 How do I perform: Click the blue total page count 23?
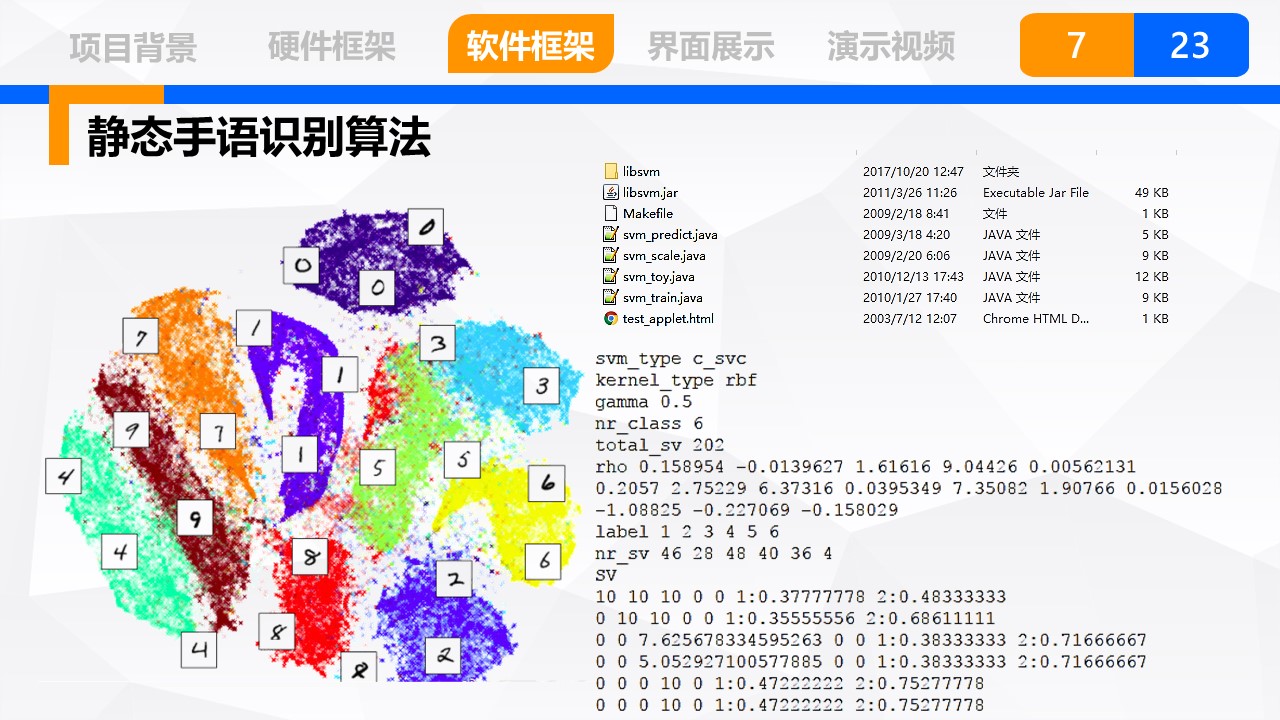pyautogui.click(x=1190, y=45)
